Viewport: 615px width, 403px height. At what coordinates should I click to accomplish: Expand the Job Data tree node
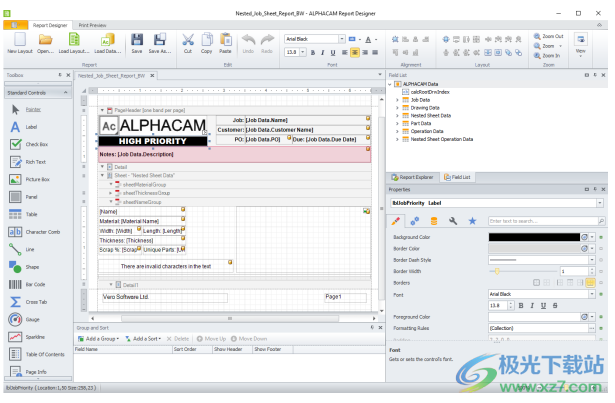point(397,100)
